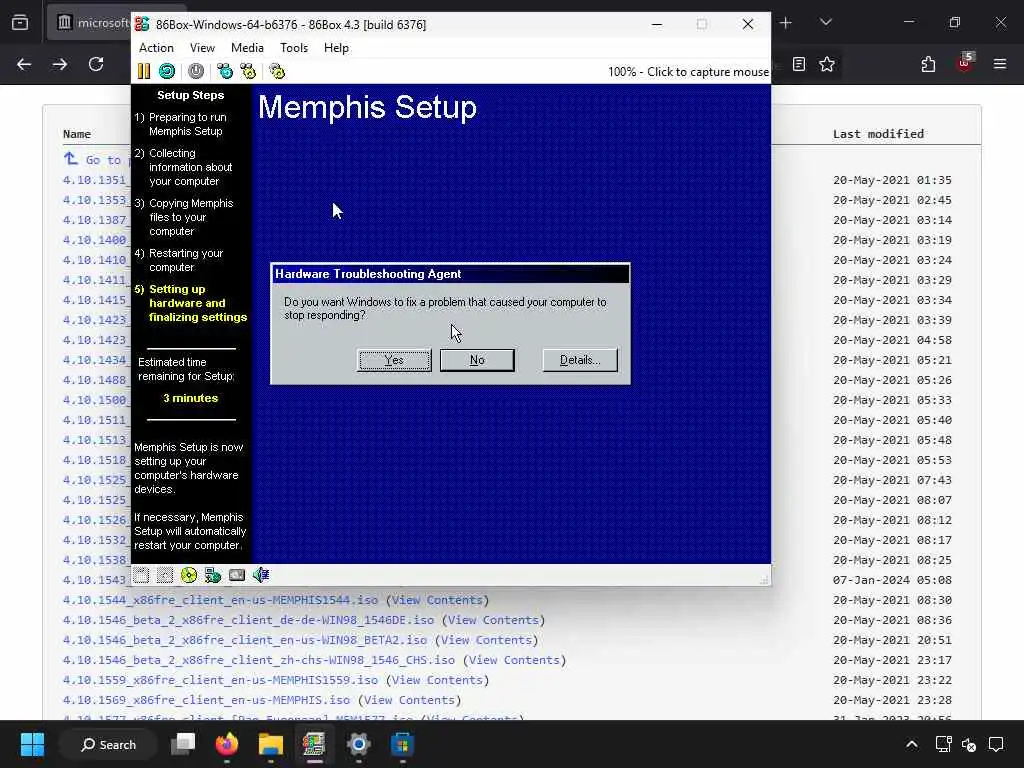Open the Tools menu in 86Box
The height and width of the screenshot is (768, 1024).
294,48
